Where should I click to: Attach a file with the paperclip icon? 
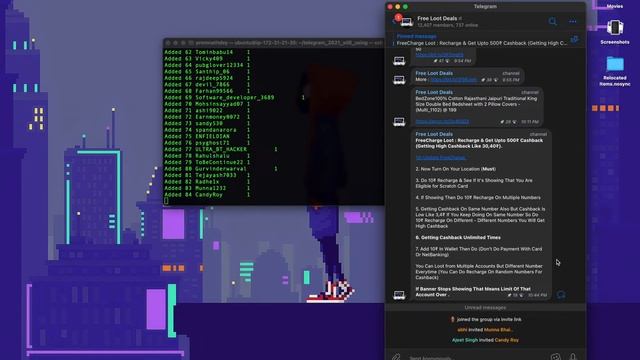coord(396,357)
